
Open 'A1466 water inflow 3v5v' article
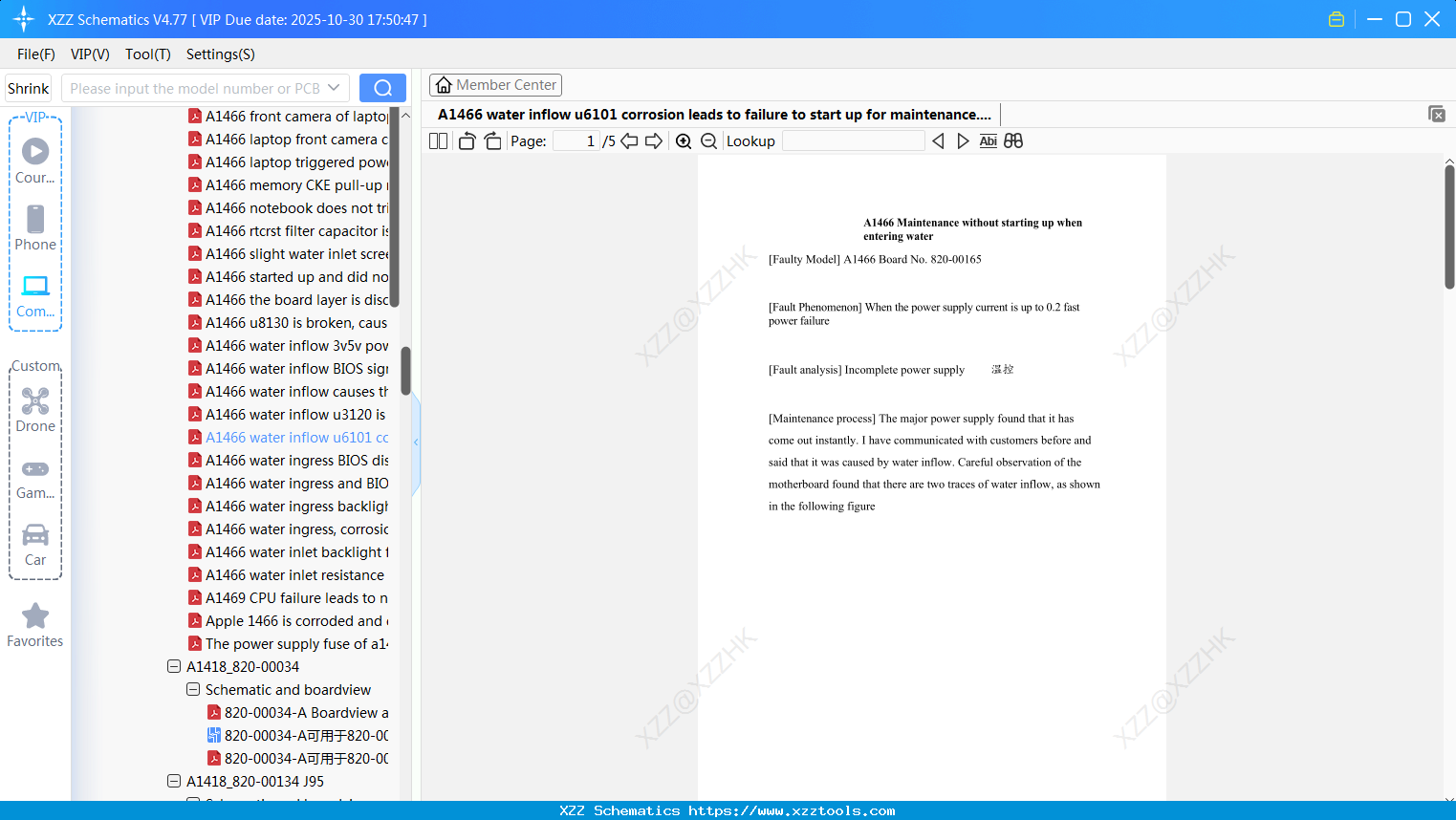point(289,346)
